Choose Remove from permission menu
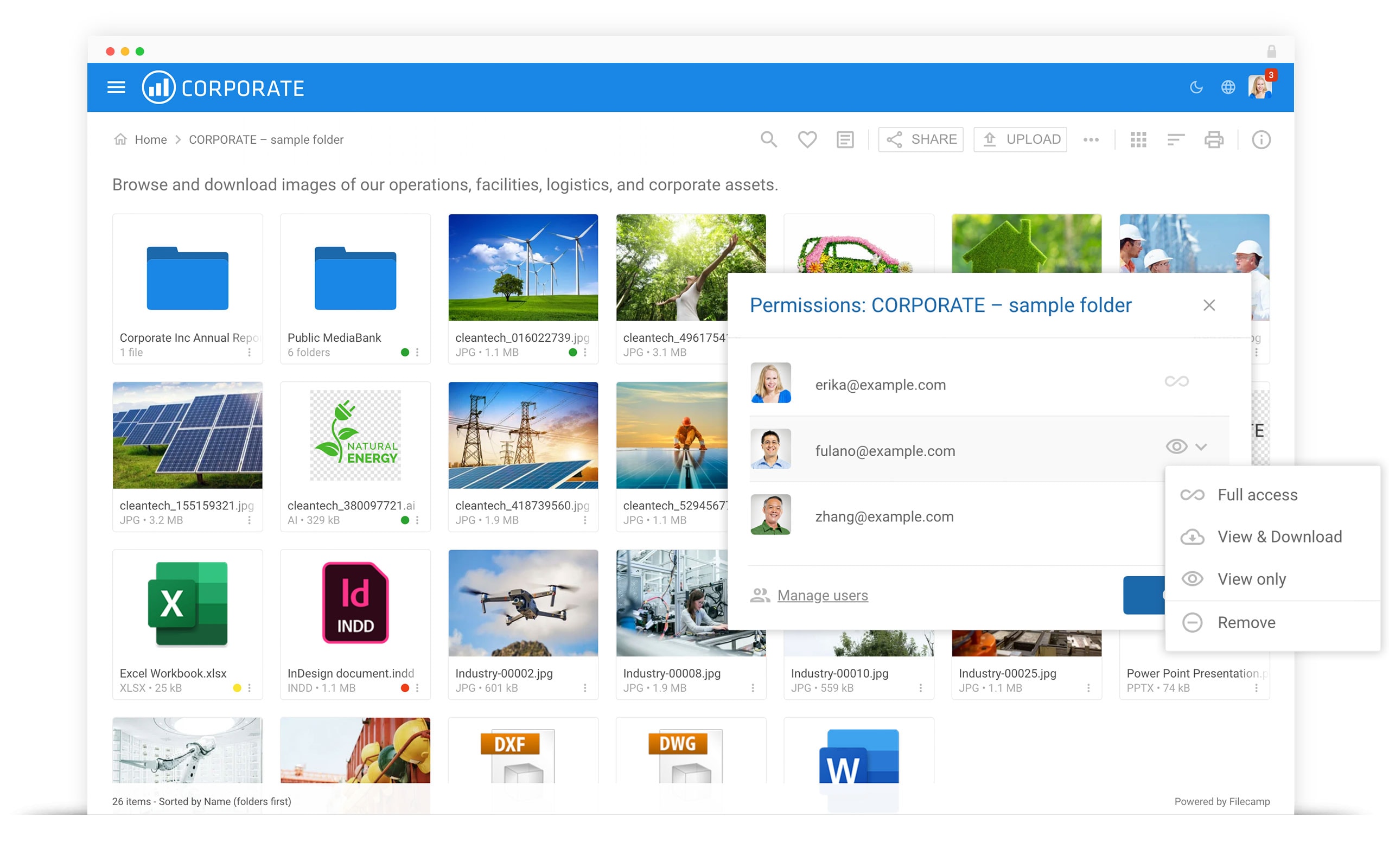 pyautogui.click(x=1272, y=622)
